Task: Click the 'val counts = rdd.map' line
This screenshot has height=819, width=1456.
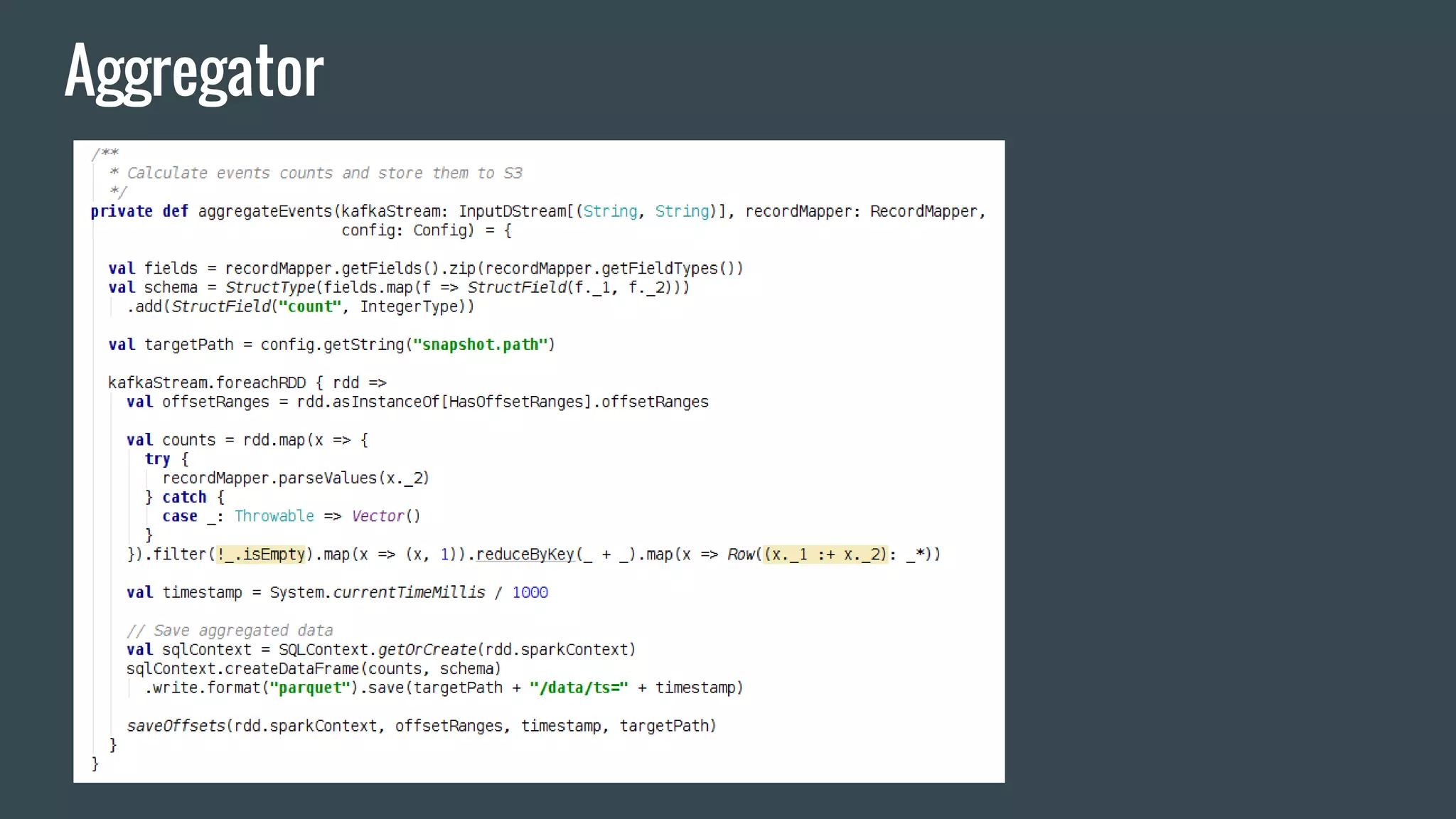Action: 247,440
